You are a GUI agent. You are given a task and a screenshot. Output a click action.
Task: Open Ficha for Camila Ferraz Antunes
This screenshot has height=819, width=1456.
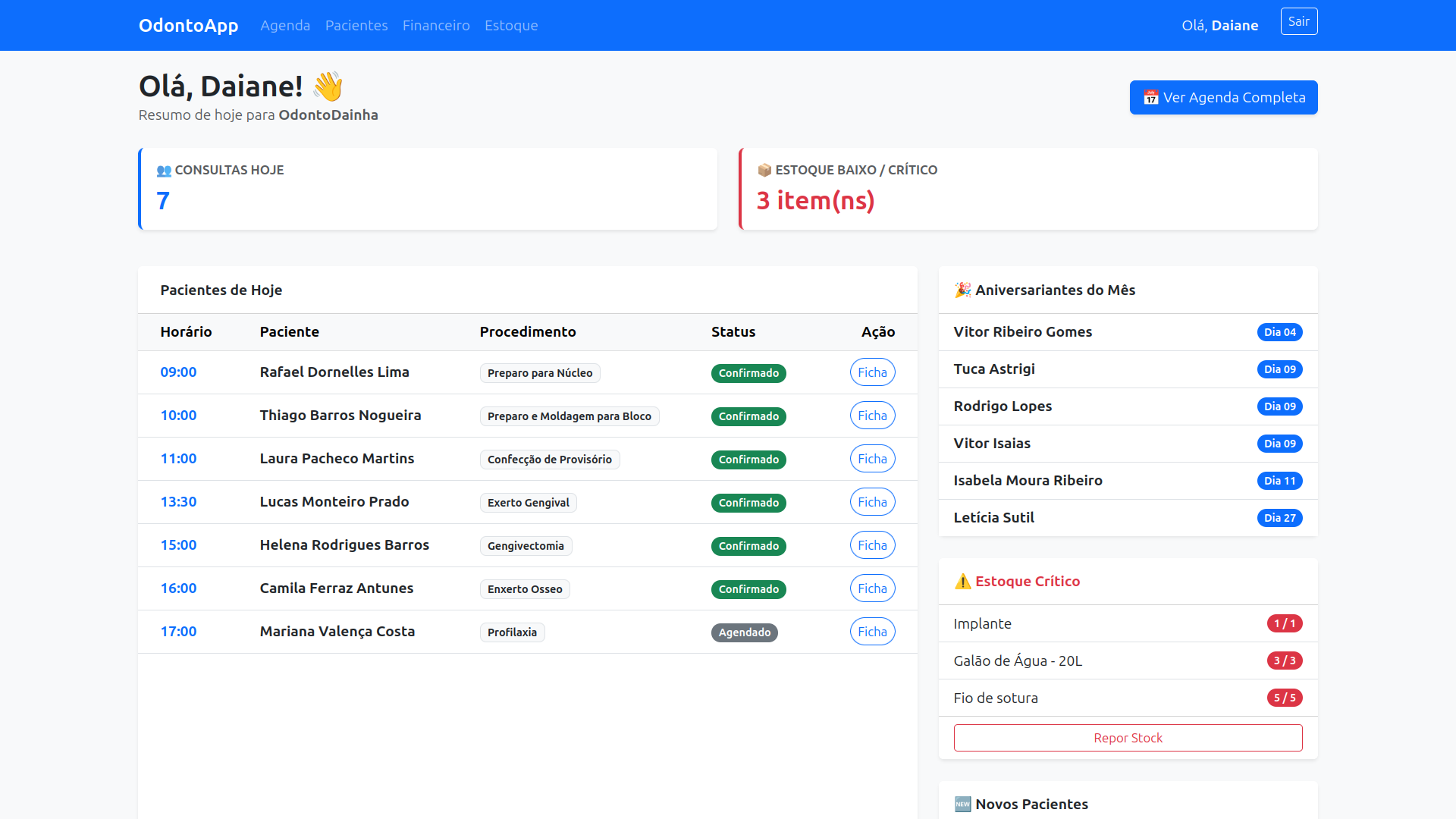[x=872, y=588]
